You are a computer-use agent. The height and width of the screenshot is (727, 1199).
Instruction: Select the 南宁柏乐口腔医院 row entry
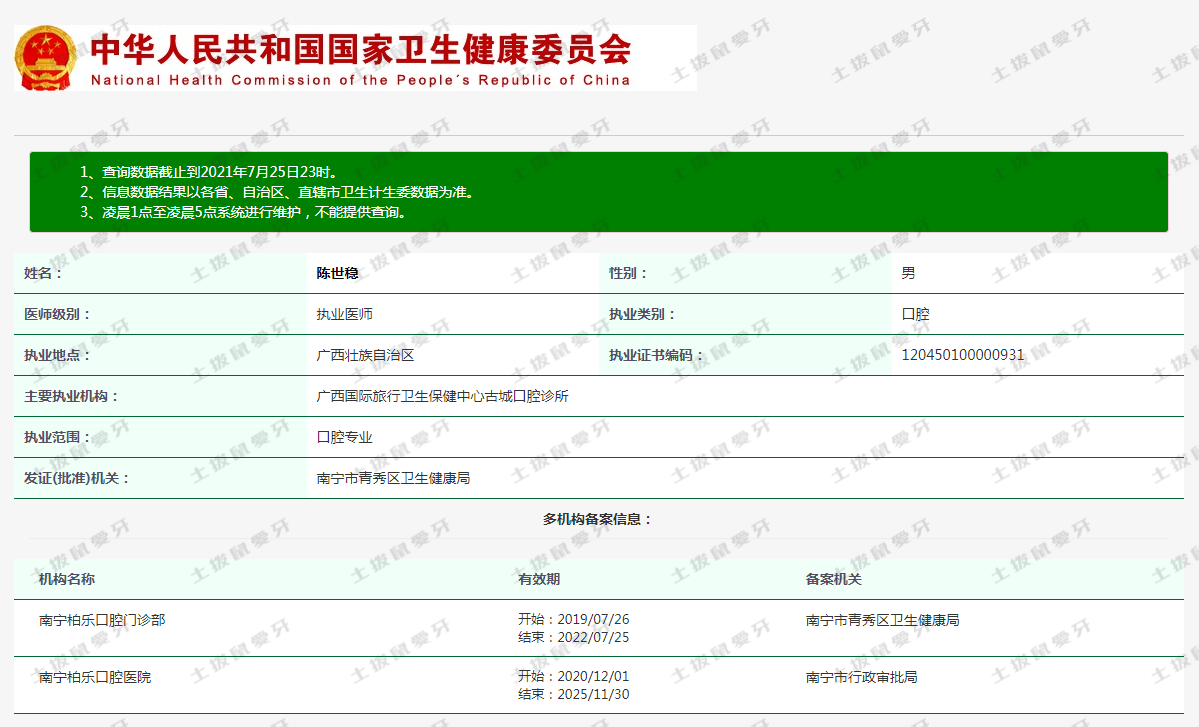click(x=95, y=677)
